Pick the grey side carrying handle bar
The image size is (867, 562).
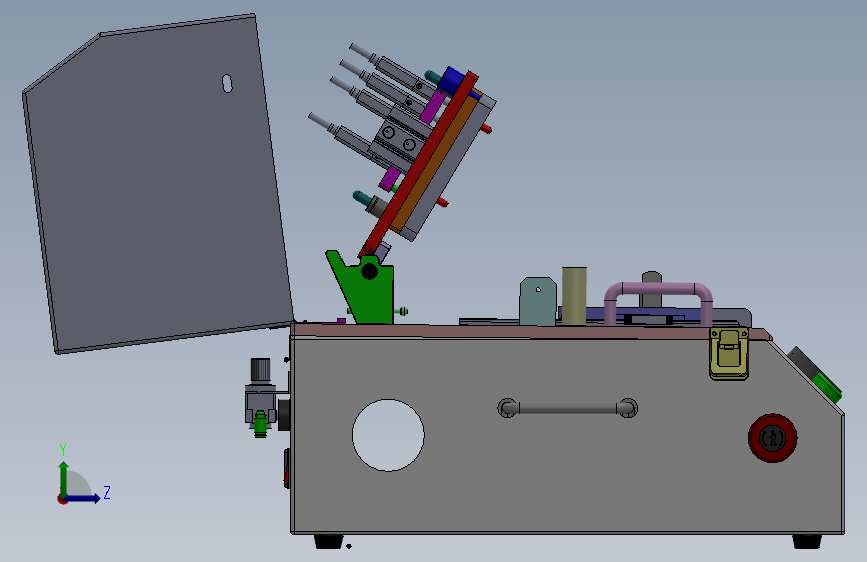coord(567,409)
